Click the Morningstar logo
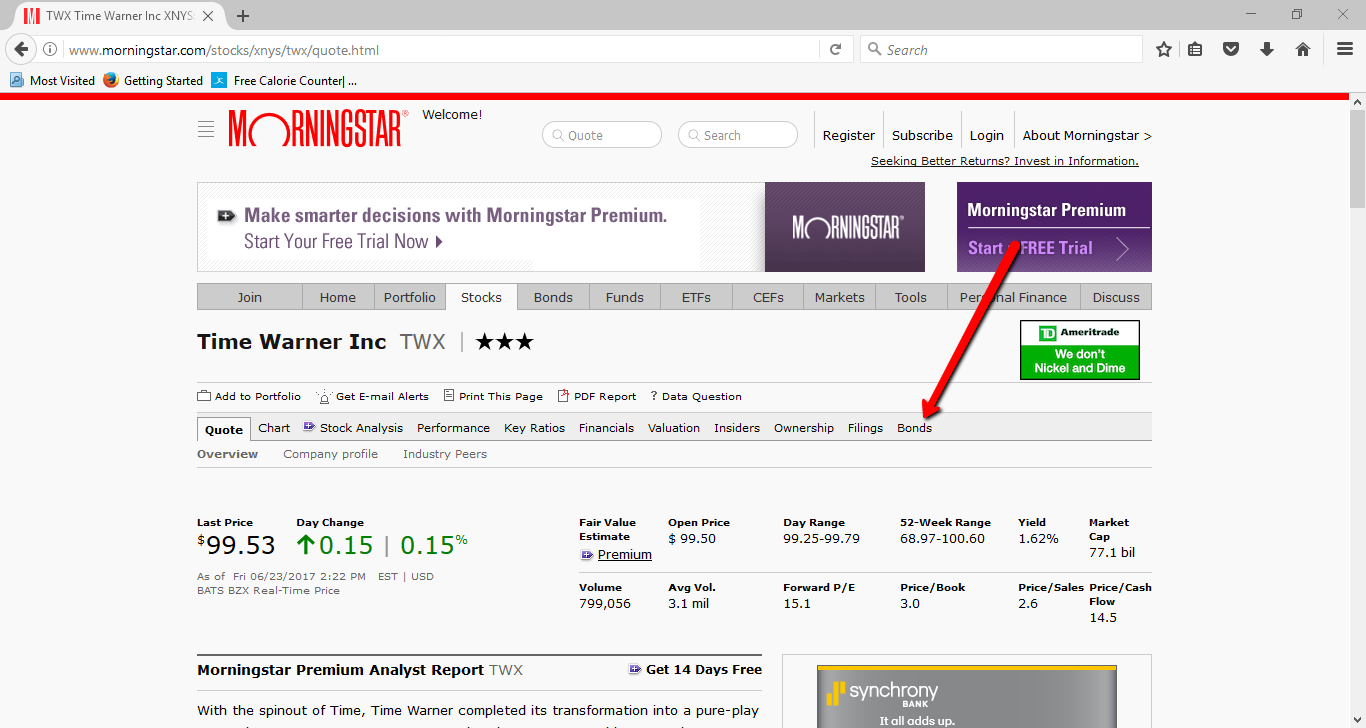Viewport: 1366px width, 728px height. (x=318, y=128)
